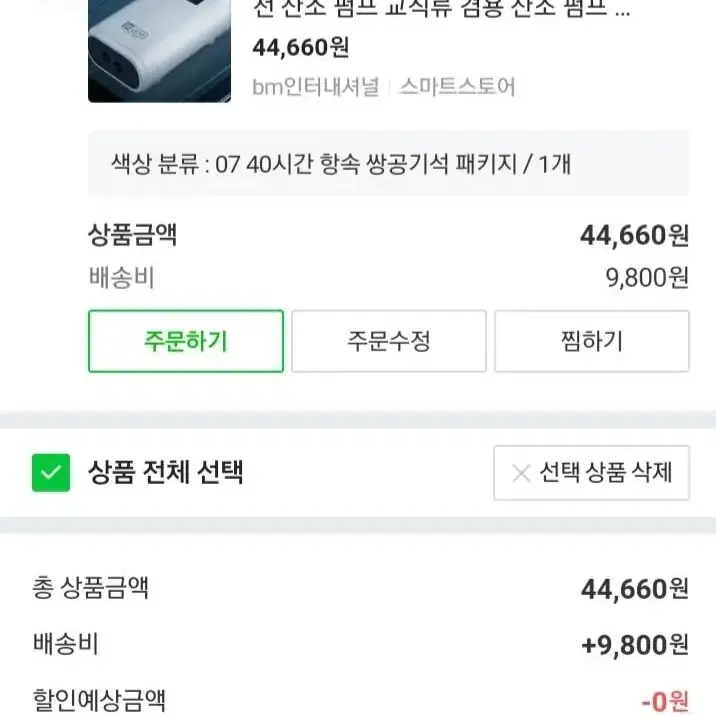Click the 스마트스토어 label
The image size is (716, 716).
(457, 86)
